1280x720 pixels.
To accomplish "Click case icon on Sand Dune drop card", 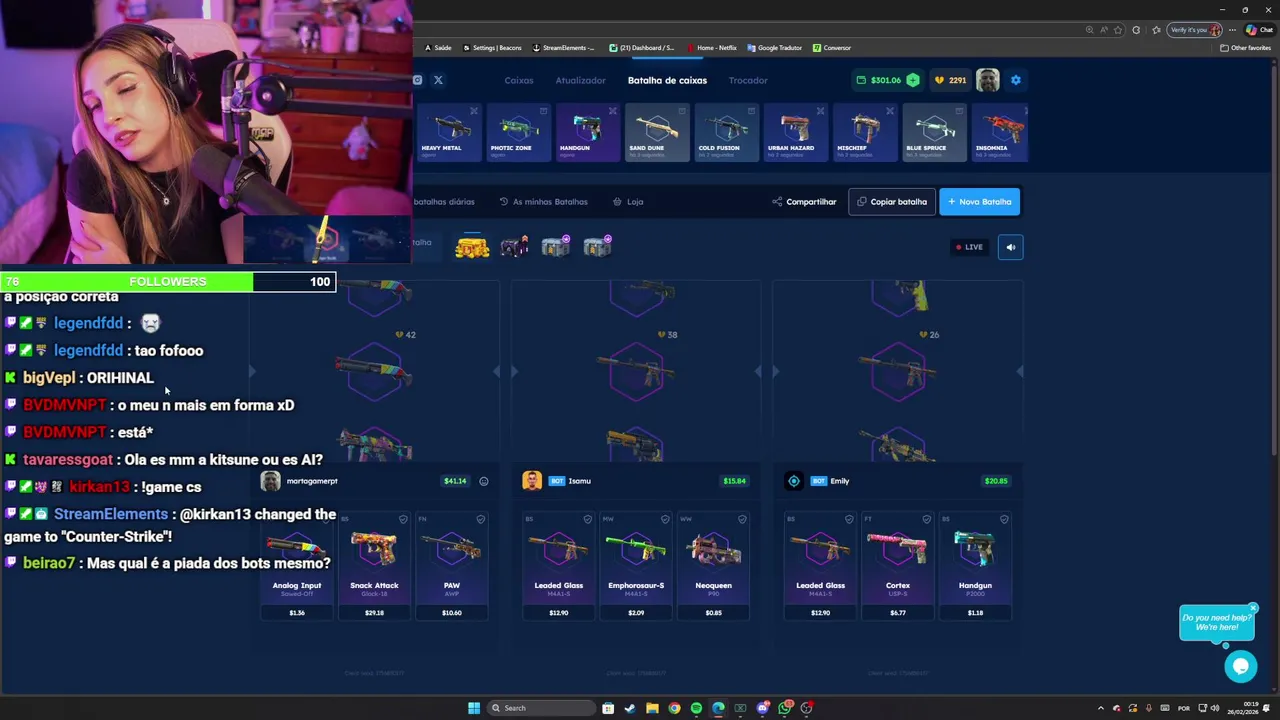I will [682, 111].
